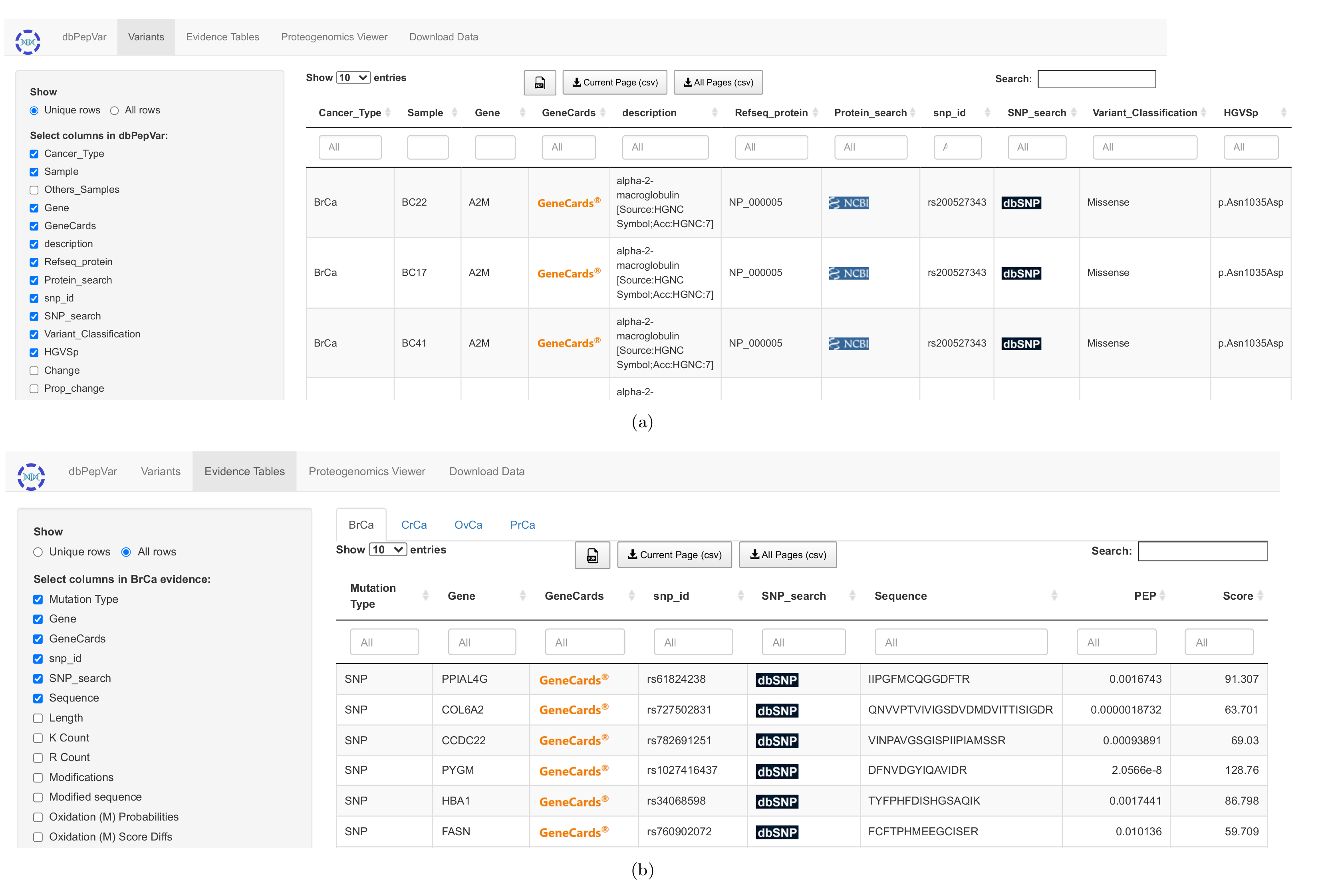Screen dimensions: 1320x896
Task: Click All Pages (csv) button in Variants panel
Action: [x=718, y=83]
